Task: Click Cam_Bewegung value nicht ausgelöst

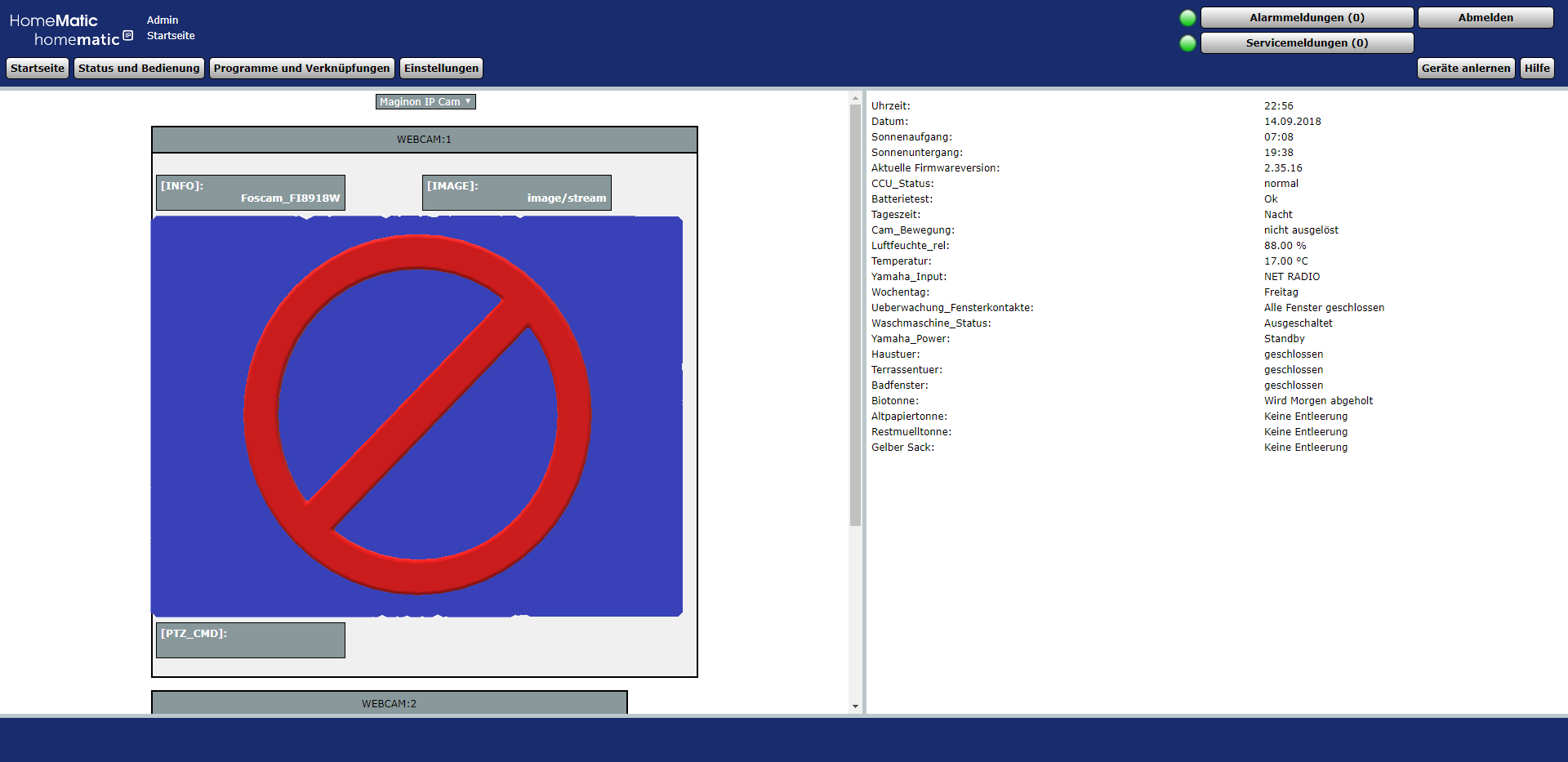Action: [x=1301, y=230]
